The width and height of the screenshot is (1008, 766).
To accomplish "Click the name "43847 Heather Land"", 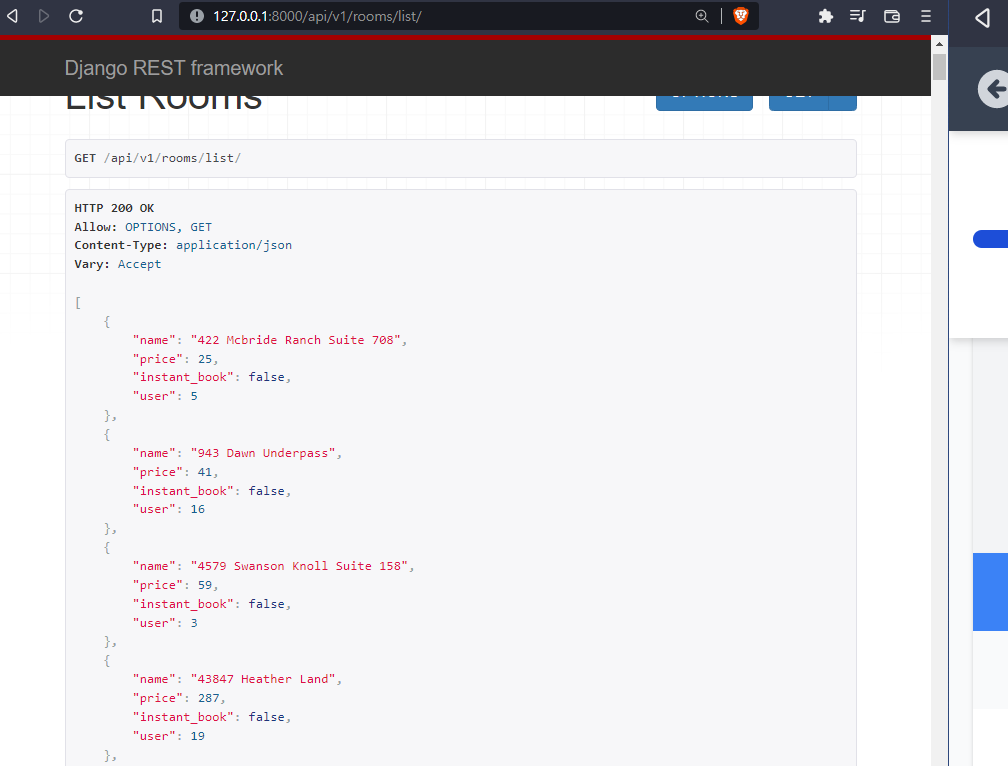I will point(263,679).
